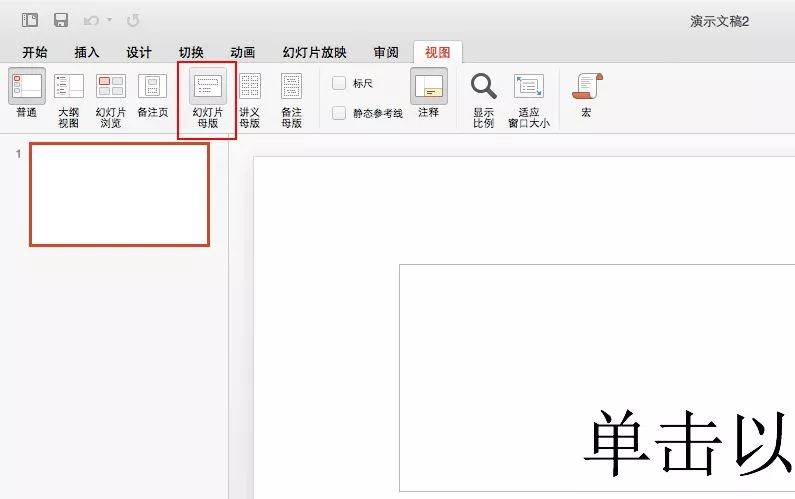795x499 pixels.
Task: Open the Insert (插入) tab
Action: (x=87, y=53)
